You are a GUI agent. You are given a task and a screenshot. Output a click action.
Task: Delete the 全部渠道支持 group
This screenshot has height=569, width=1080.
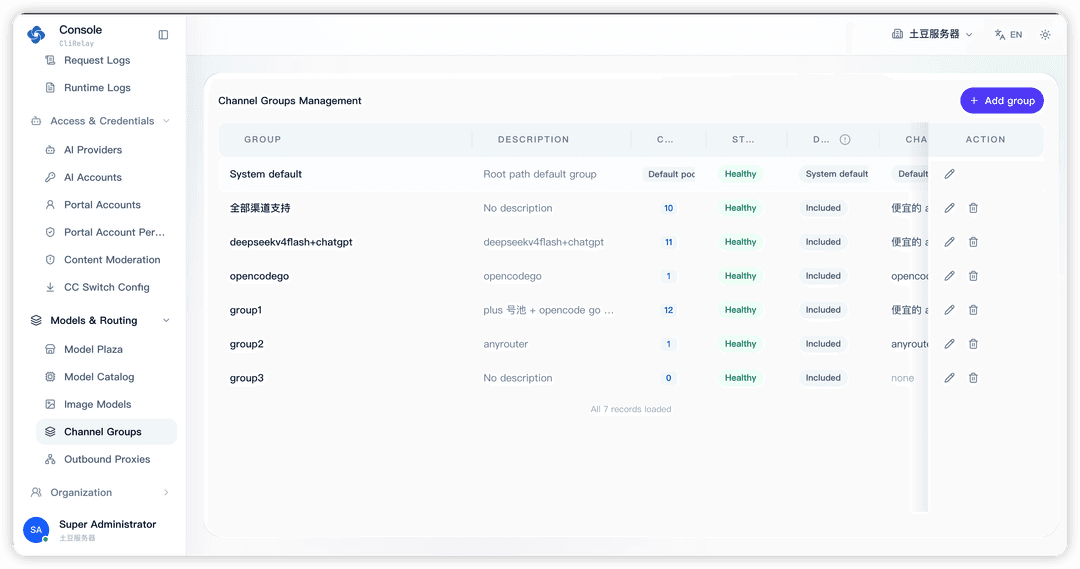[x=973, y=208]
